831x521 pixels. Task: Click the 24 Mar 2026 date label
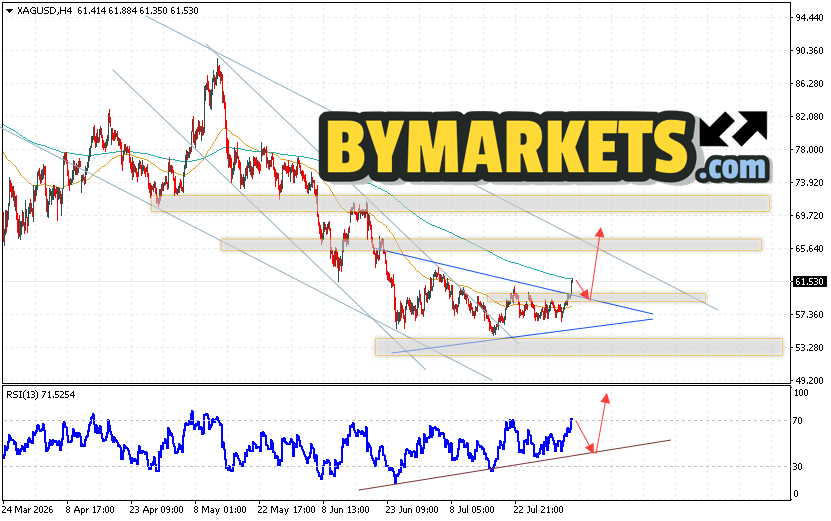click(29, 510)
